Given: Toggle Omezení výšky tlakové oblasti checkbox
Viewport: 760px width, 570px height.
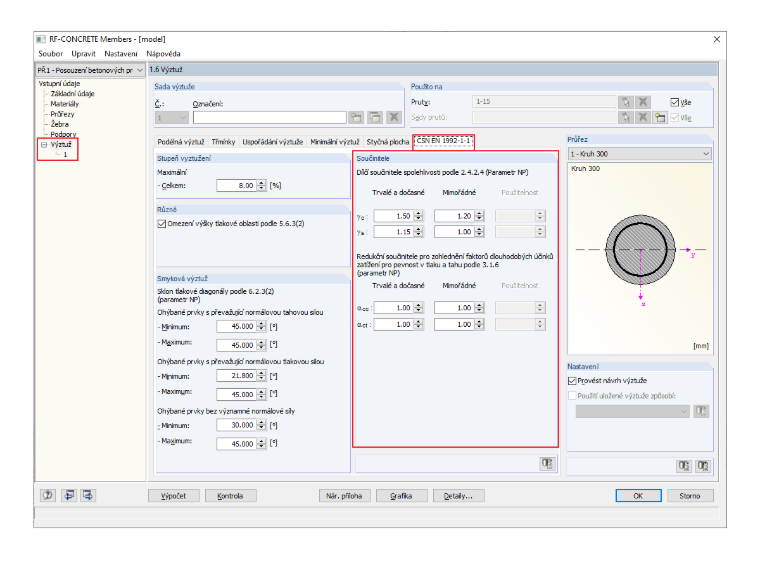Looking at the screenshot, I should click(162, 223).
